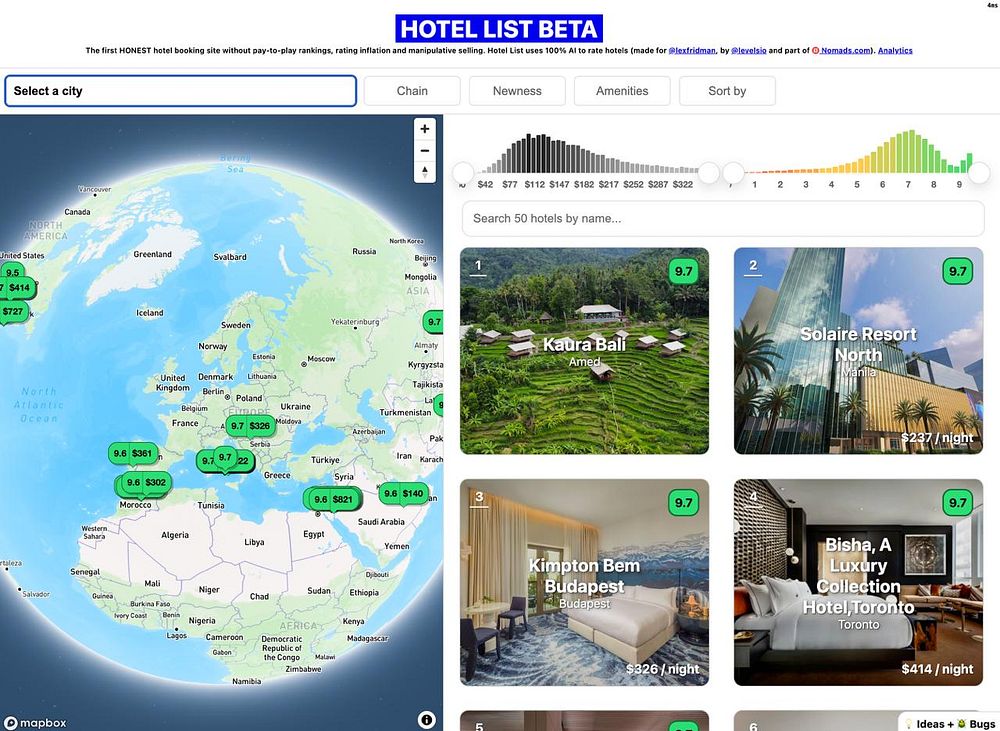
Task: Visit the Nomads.com link
Action: (x=841, y=50)
